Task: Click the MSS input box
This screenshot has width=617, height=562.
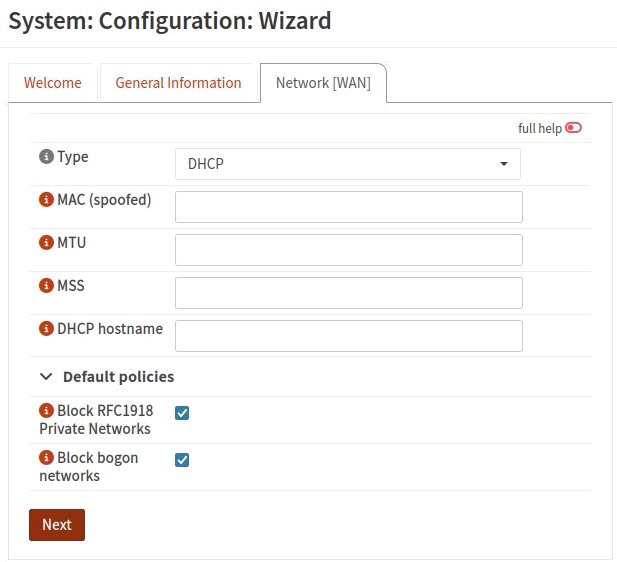Action: coord(348,293)
